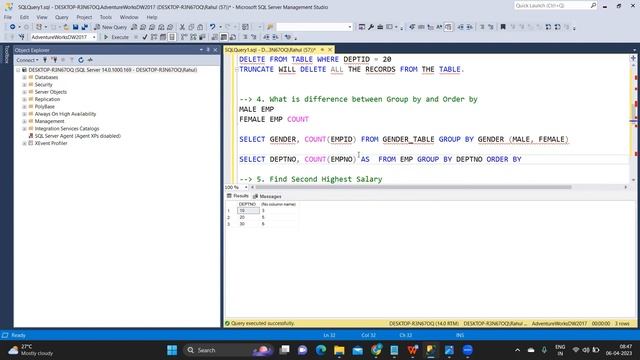Viewport: 640px width, 360px height.
Task: Click the Open File folder icon
Action: click(x=66, y=27)
